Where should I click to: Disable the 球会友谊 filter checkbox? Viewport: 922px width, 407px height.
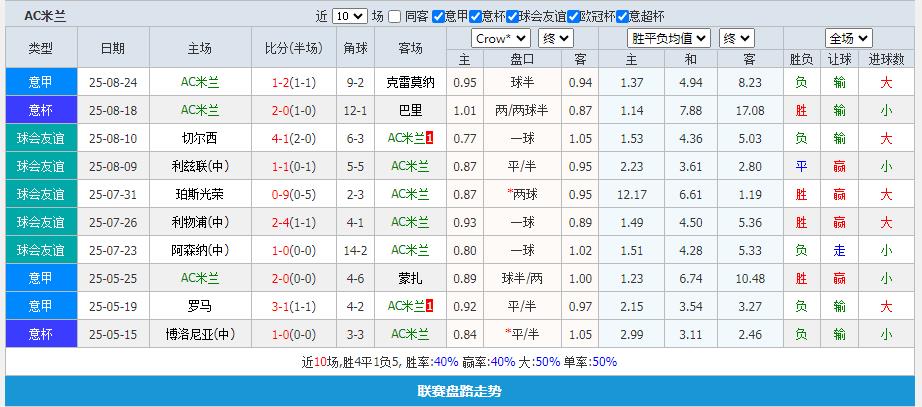click(512, 16)
